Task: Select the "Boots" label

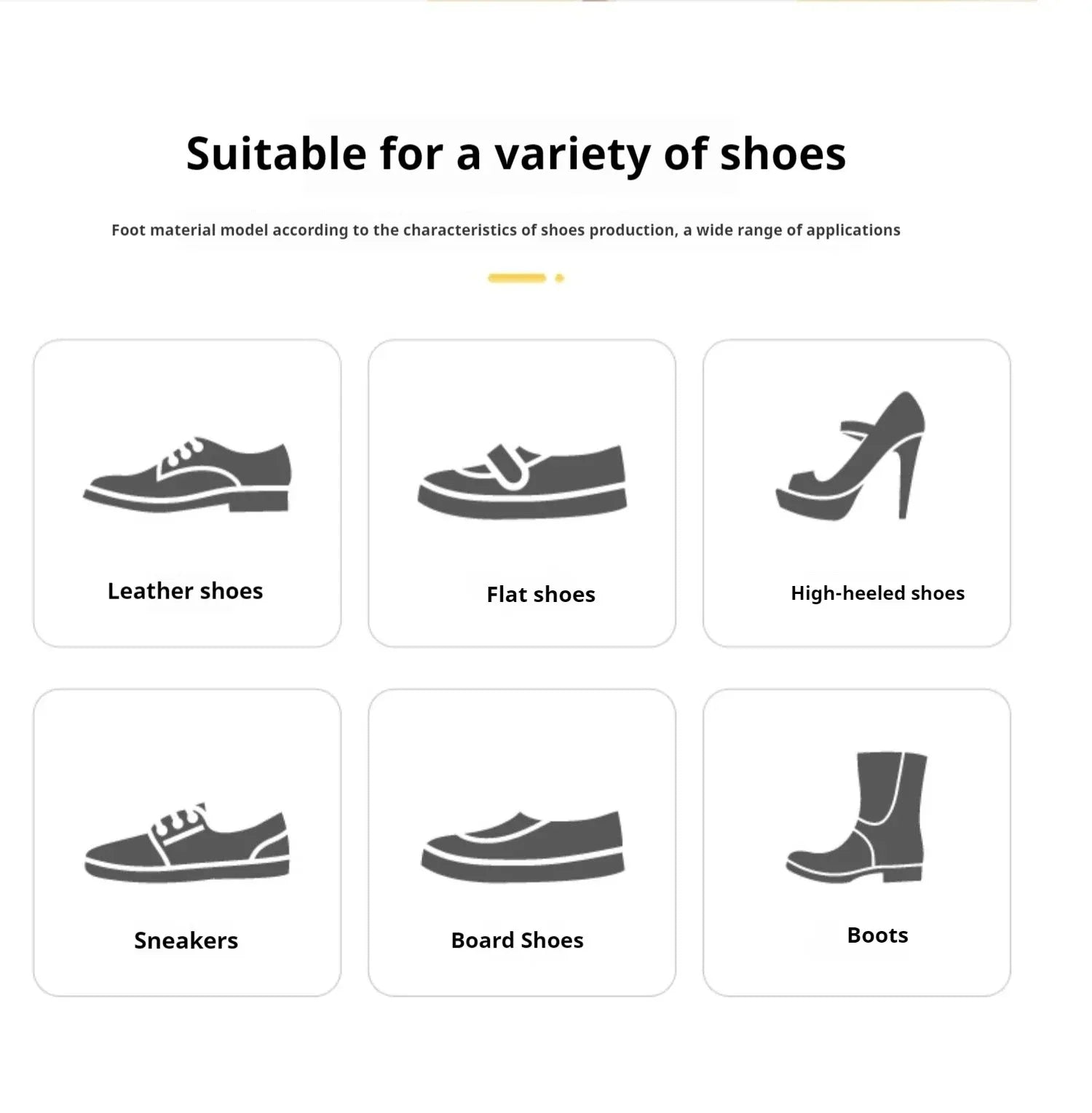Action: point(877,935)
